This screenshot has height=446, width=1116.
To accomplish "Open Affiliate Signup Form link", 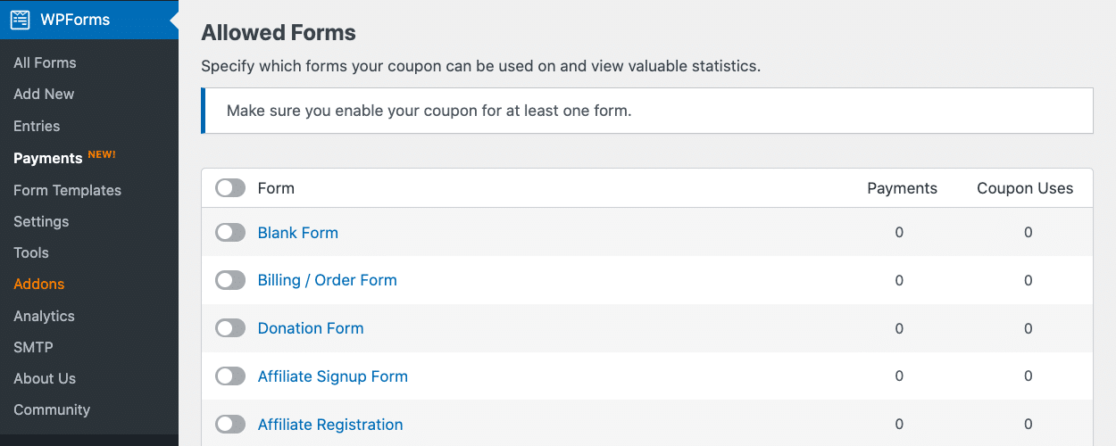I will click(x=332, y=377).
